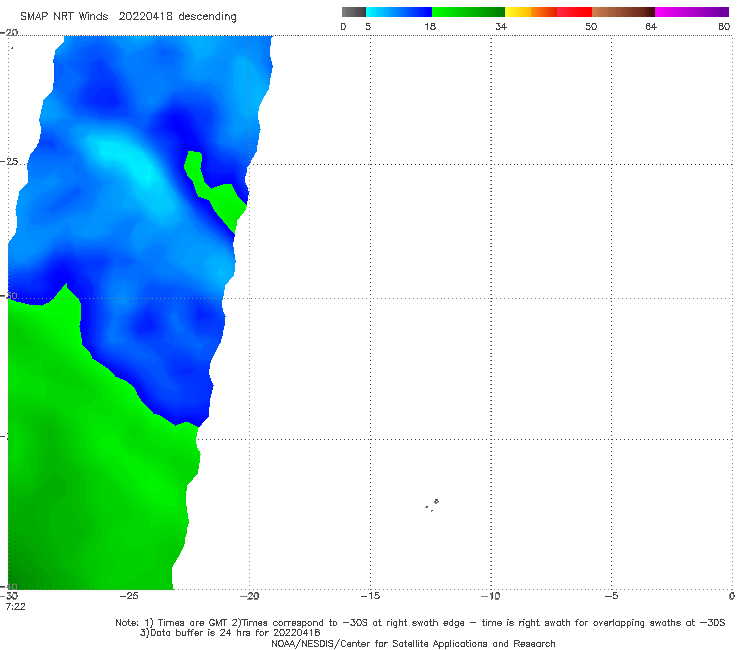Click the magenta-purple segment of the color bar
The width and height of the screenshot is (740, 650).
(692, 12)
